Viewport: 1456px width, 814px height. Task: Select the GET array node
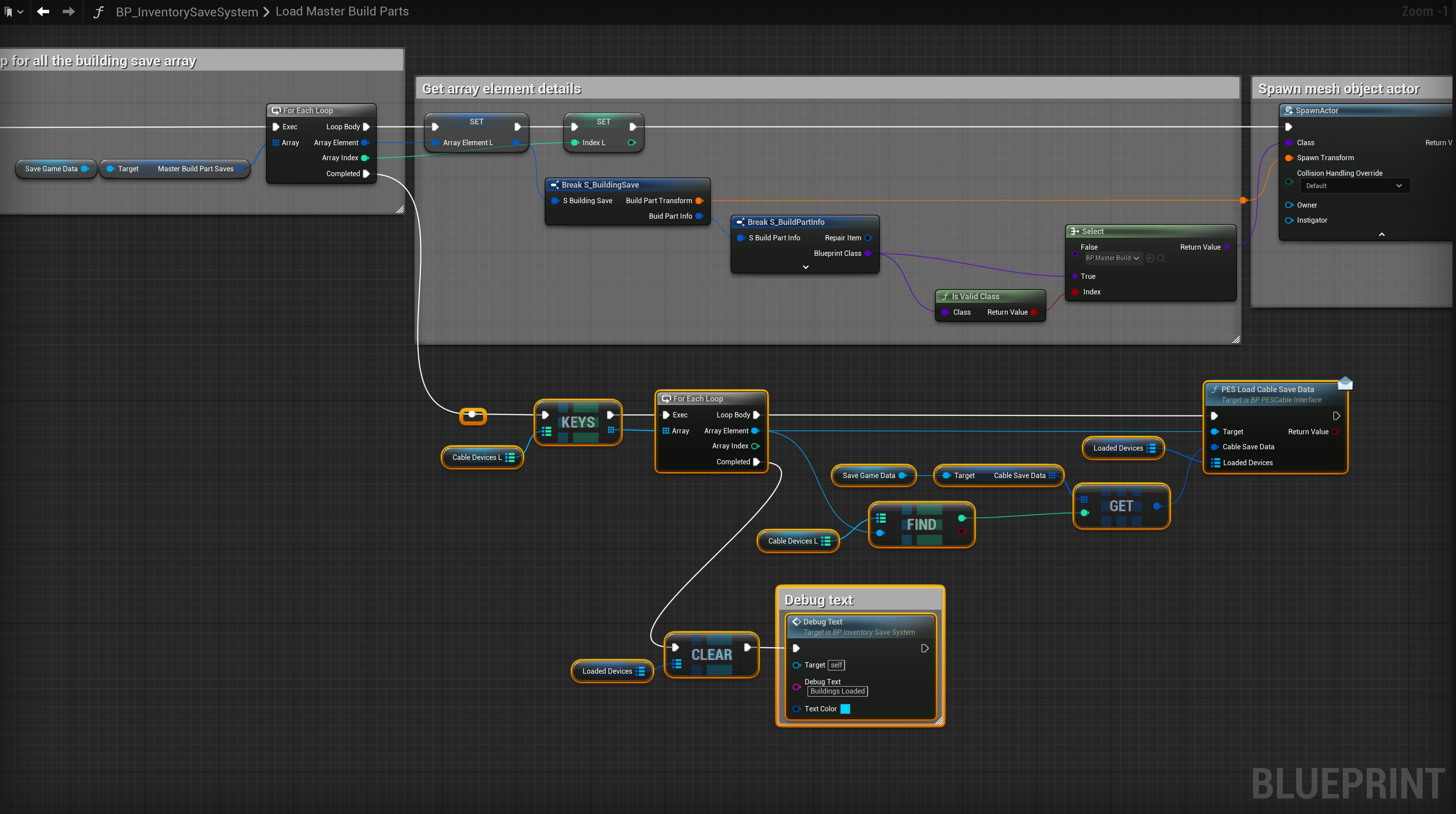click(1121, 506)
